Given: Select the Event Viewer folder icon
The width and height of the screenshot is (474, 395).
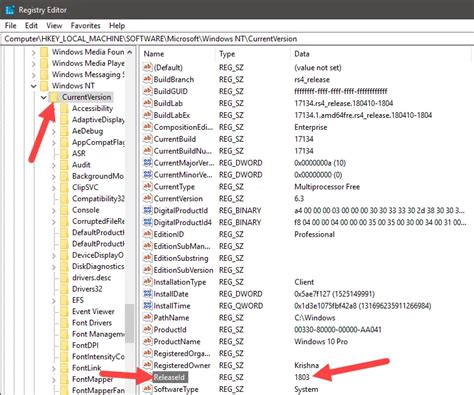Looking at the screenshot, I should [x=64, y=312].
